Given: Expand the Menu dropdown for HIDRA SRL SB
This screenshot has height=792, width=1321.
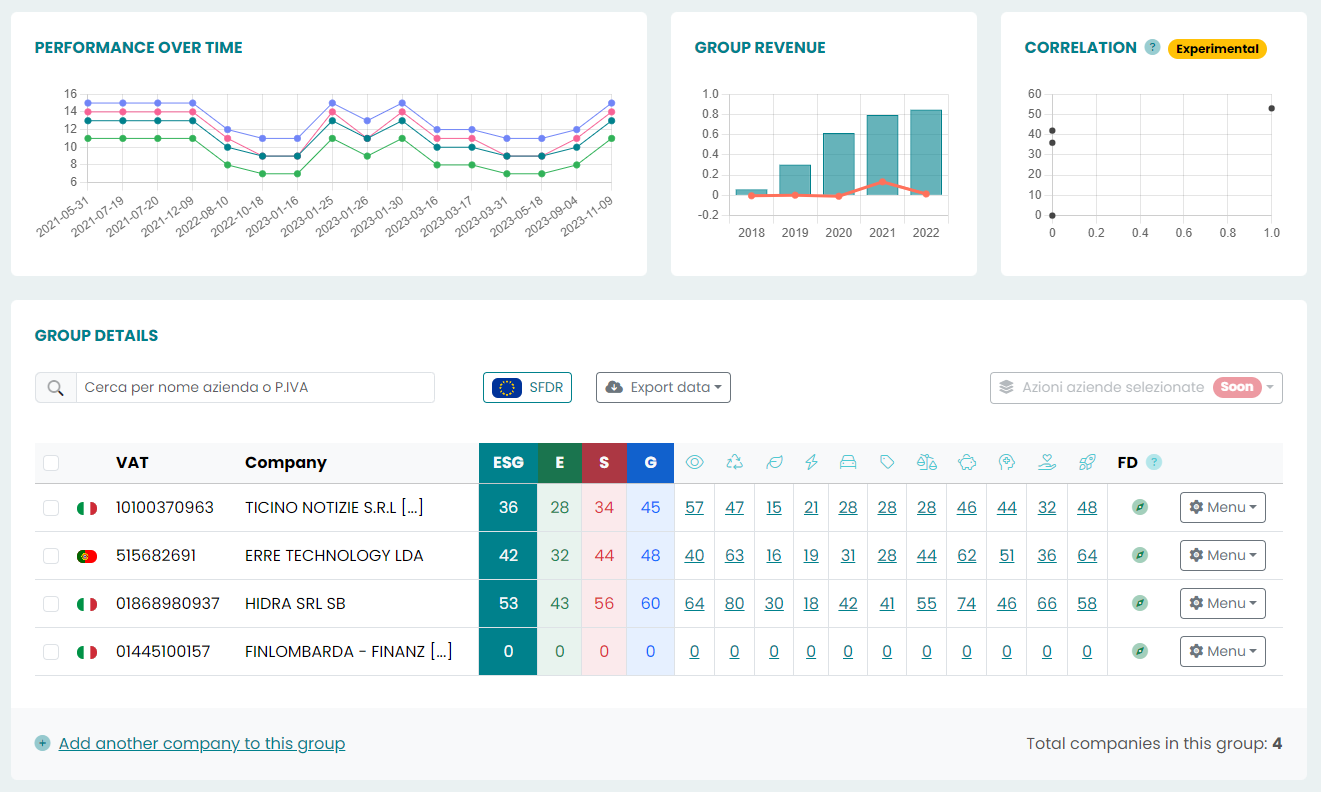Looking at the screenshot, I should (1222, 603).
